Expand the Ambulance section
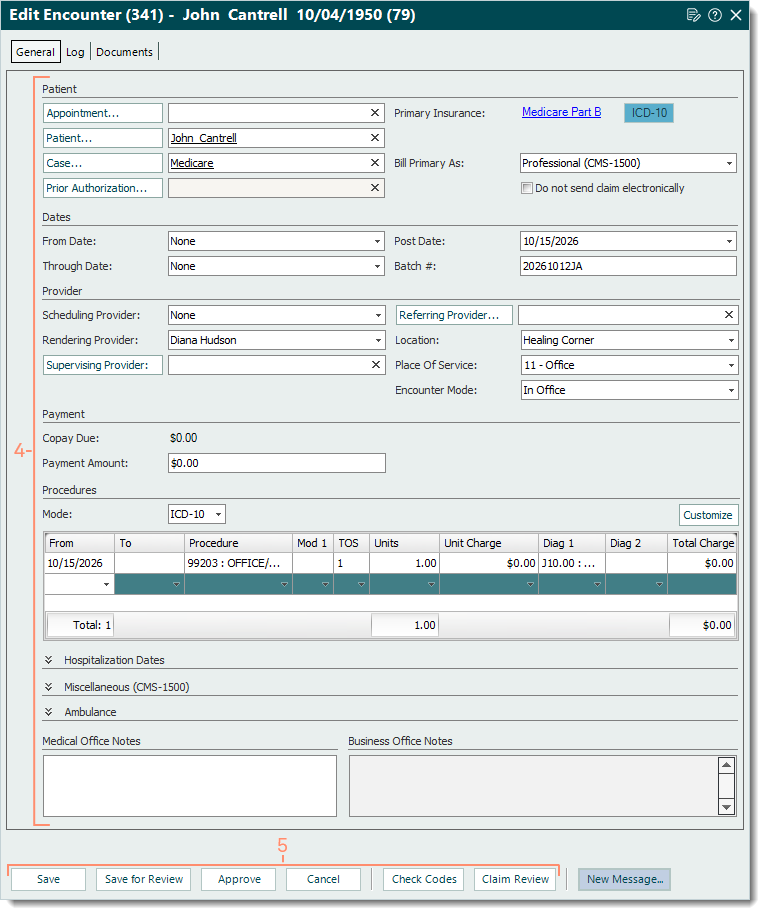 click(49, 712)
